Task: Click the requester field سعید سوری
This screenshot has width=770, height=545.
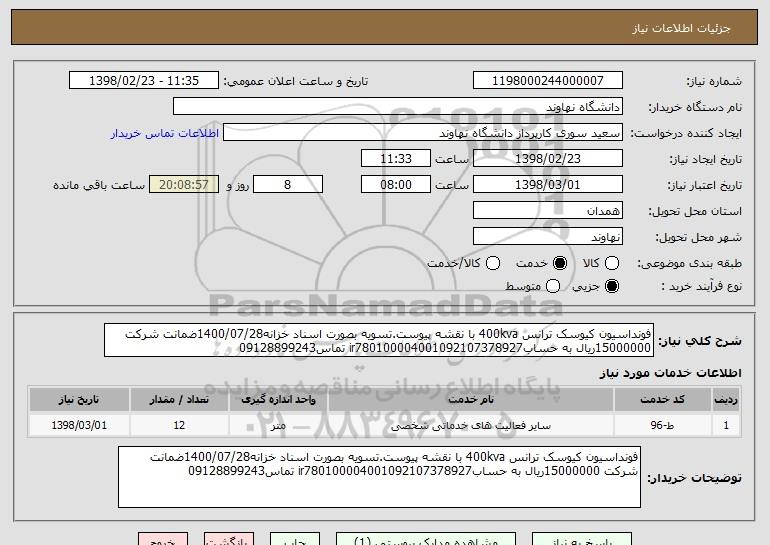Action: click(423, 133)
